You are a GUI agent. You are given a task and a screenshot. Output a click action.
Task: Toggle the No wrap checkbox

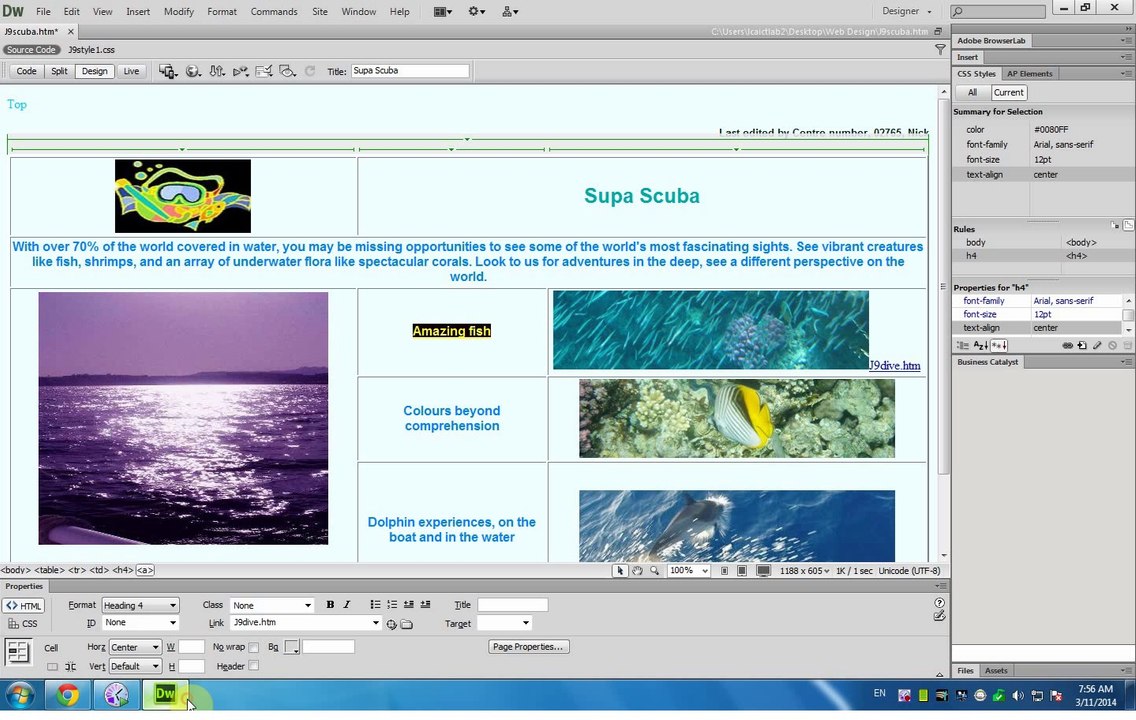[x=254, y=647]
